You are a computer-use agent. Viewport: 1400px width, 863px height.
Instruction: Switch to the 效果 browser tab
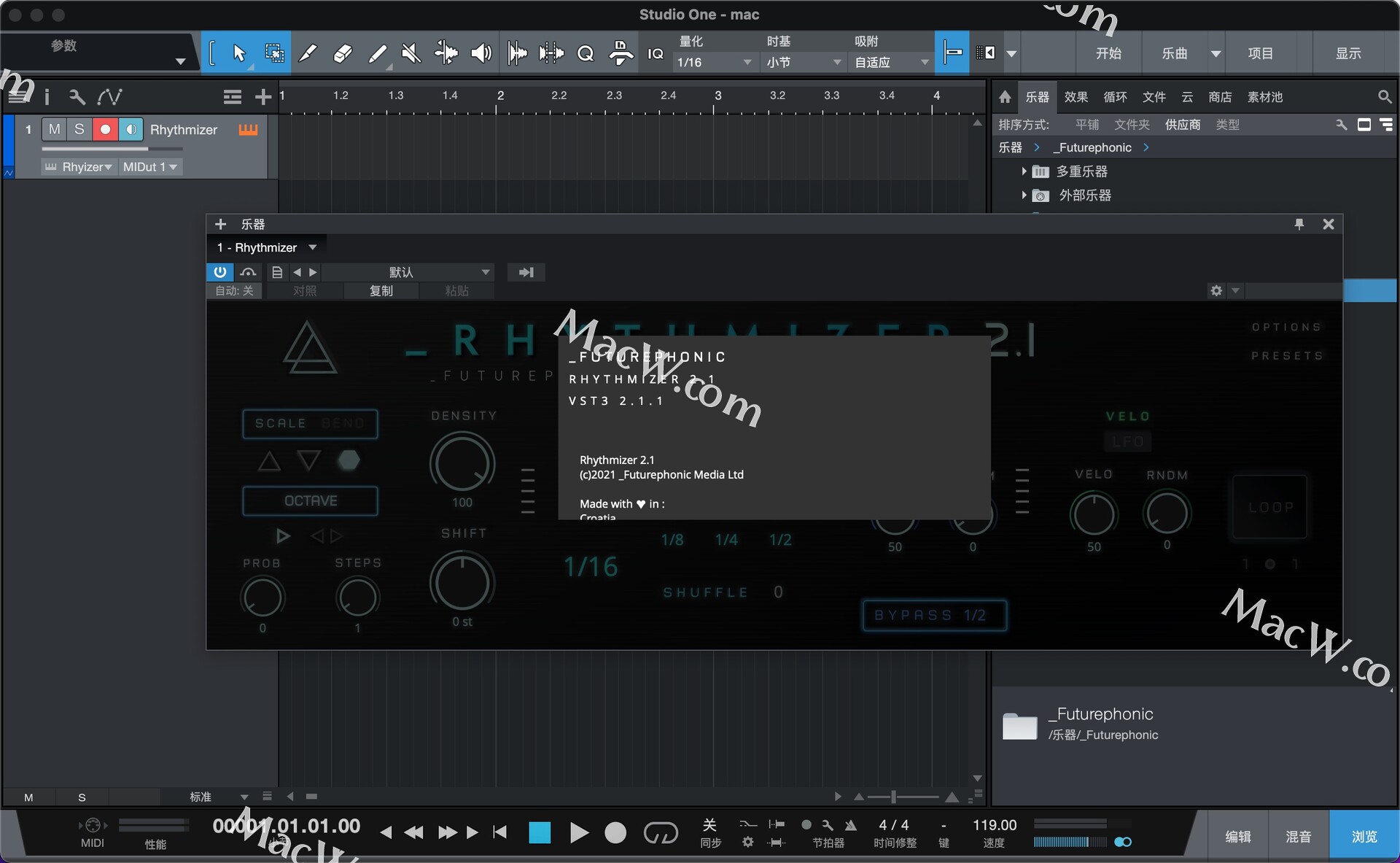1076,96
